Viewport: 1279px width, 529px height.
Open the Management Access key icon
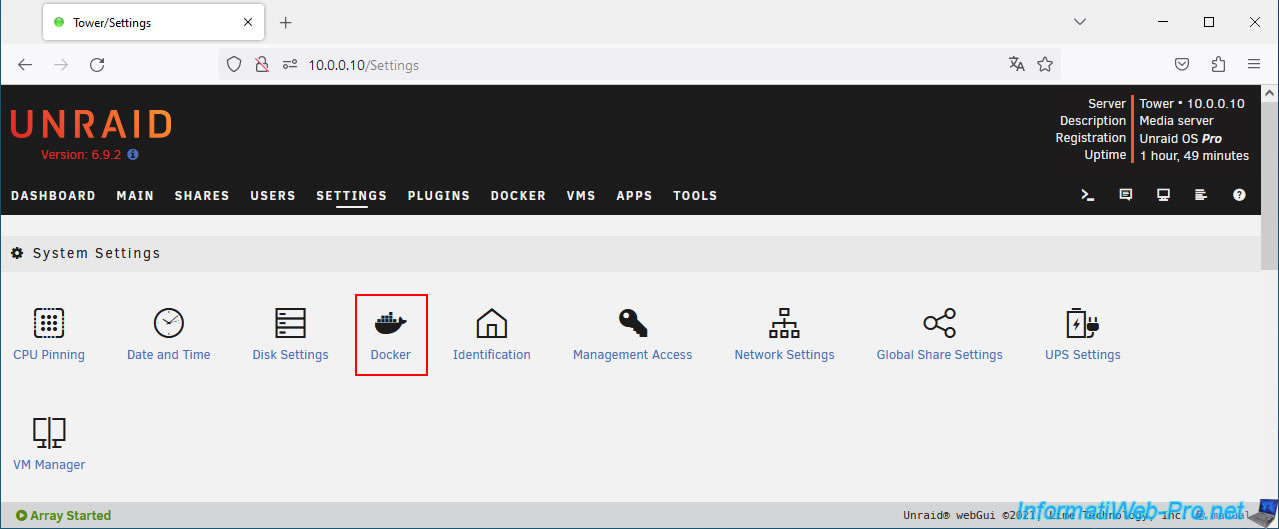tap(632, 323)
